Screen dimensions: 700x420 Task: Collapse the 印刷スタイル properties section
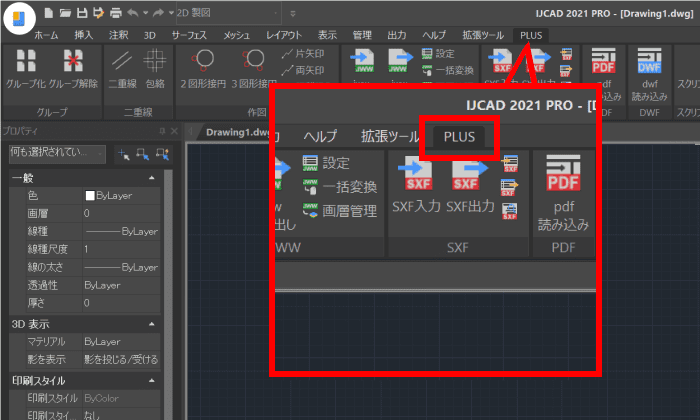pyautogui.click(x=151, y=381)
